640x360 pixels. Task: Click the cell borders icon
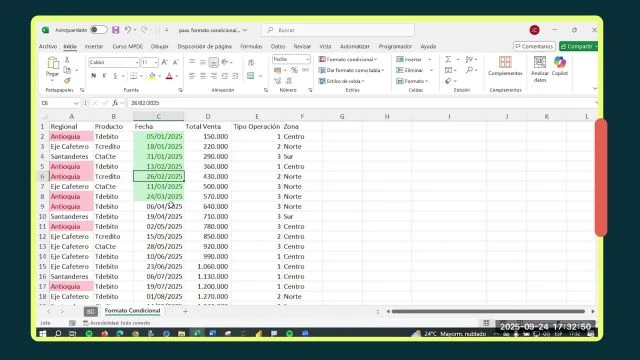click(133, 76)
